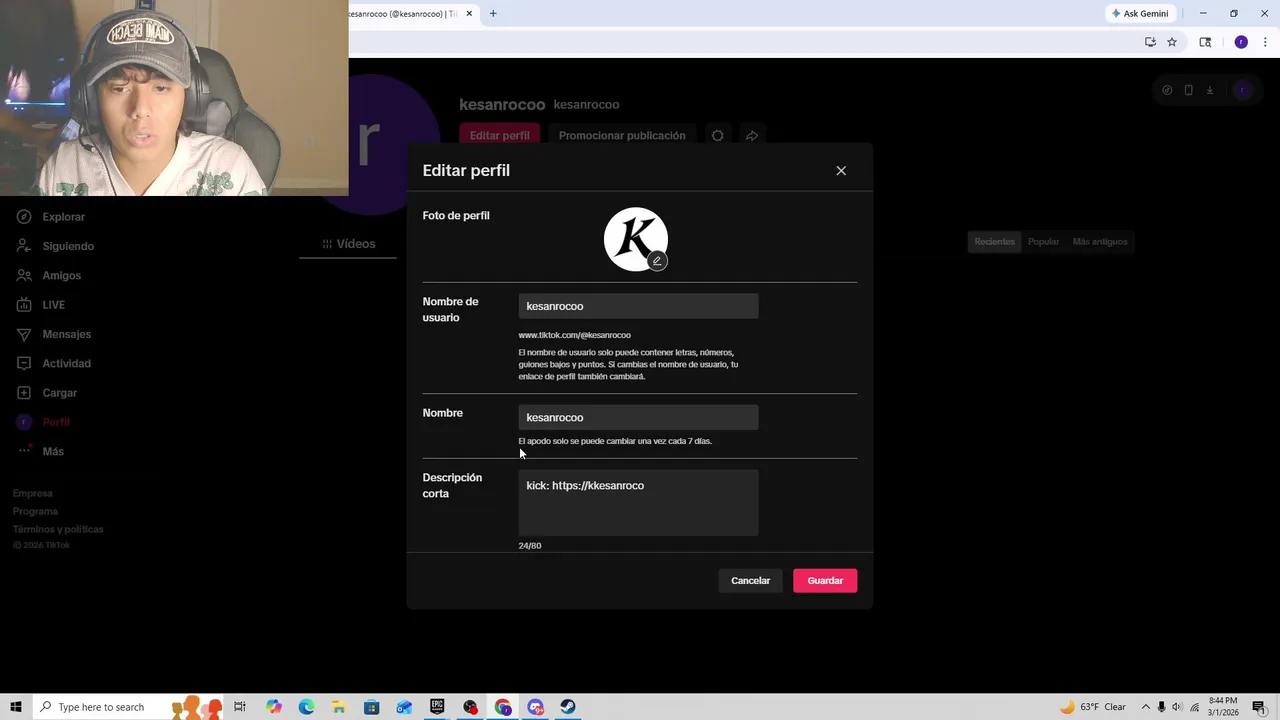Open Explorar in the sidebar
Viewport: 1280px width, 720px height.
tap(63, 217)
